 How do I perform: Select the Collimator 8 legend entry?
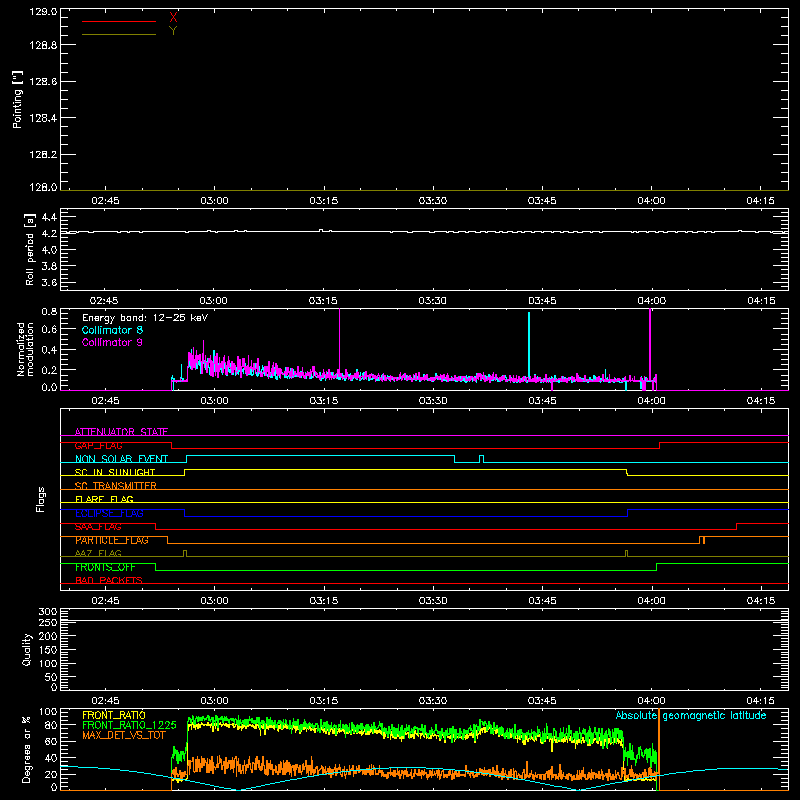112,330
